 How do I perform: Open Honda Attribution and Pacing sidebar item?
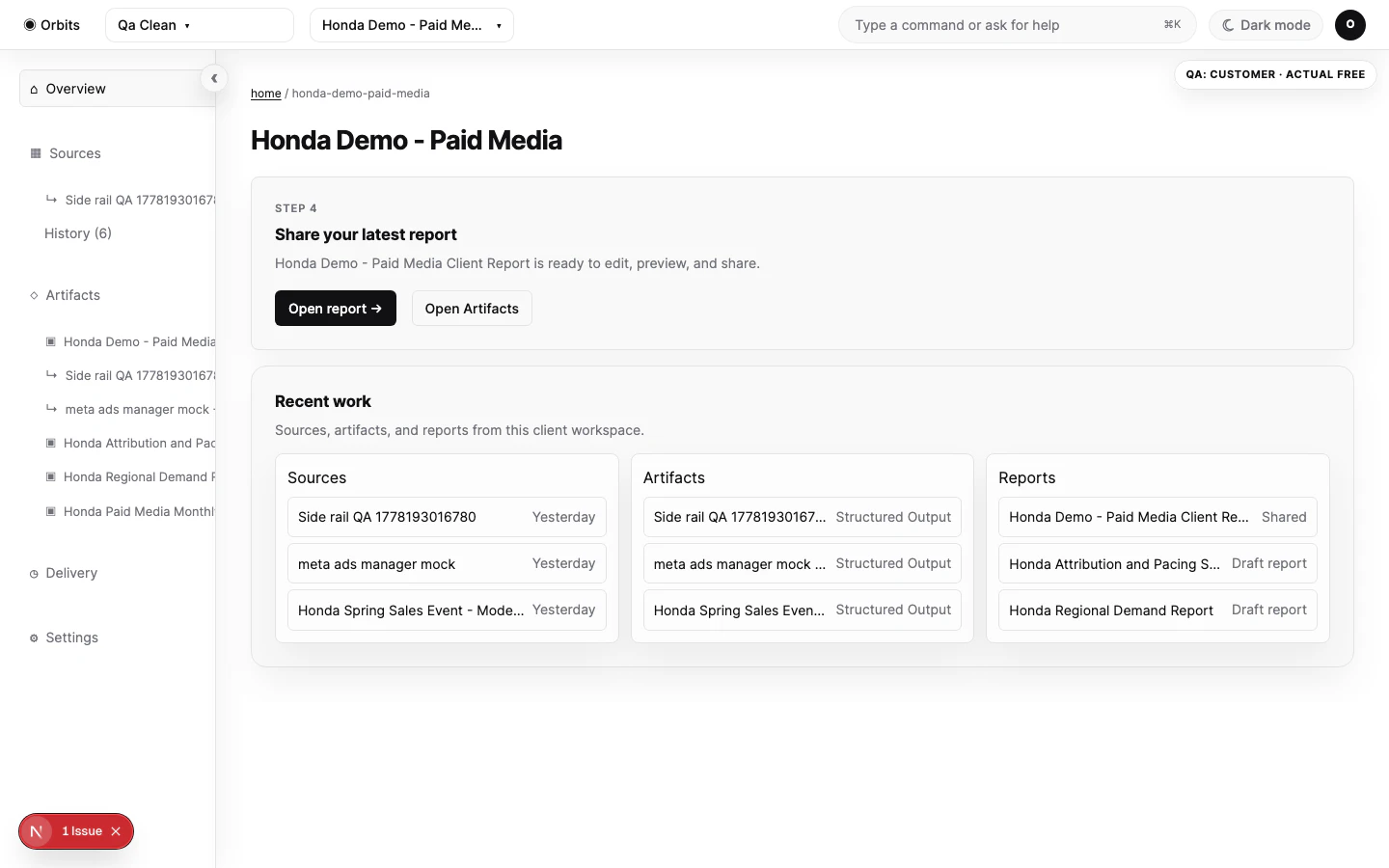tap(130, 443)
